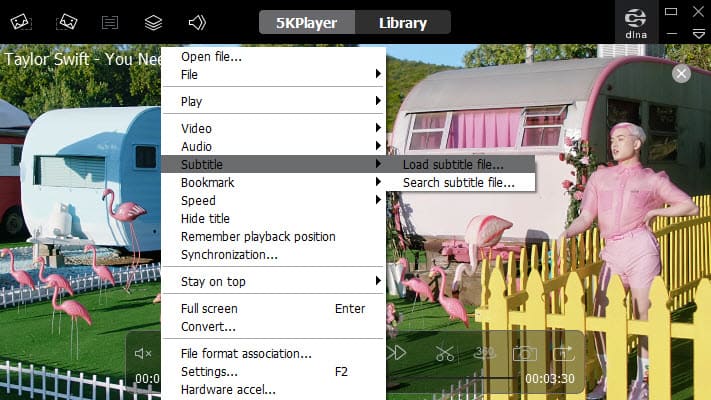Open the Audio submenu
The image size is (711, 400).
273,146
